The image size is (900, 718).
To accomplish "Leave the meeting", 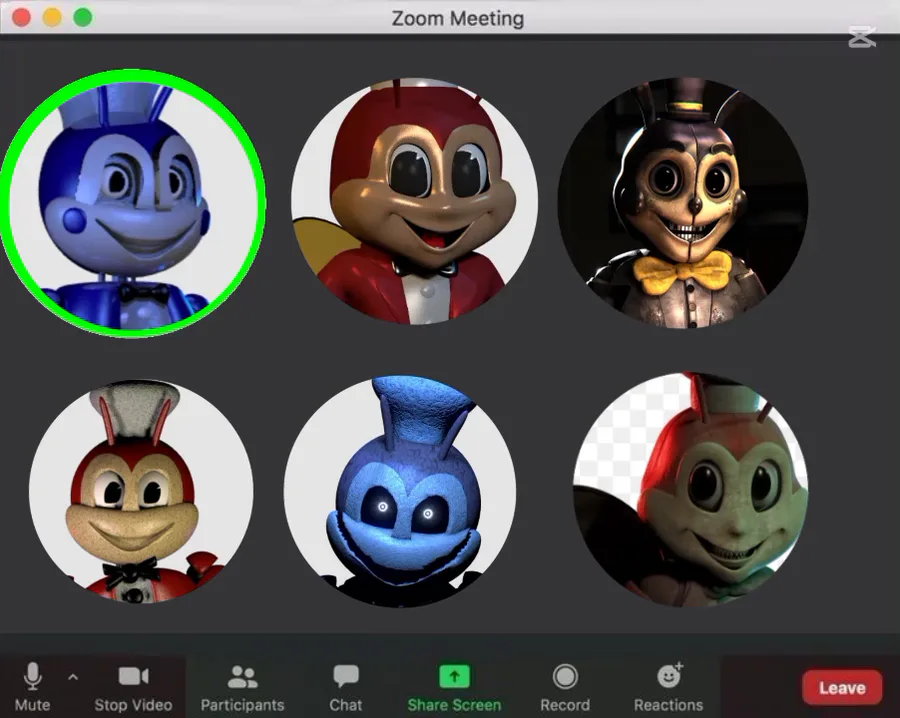I will [842, 687].
